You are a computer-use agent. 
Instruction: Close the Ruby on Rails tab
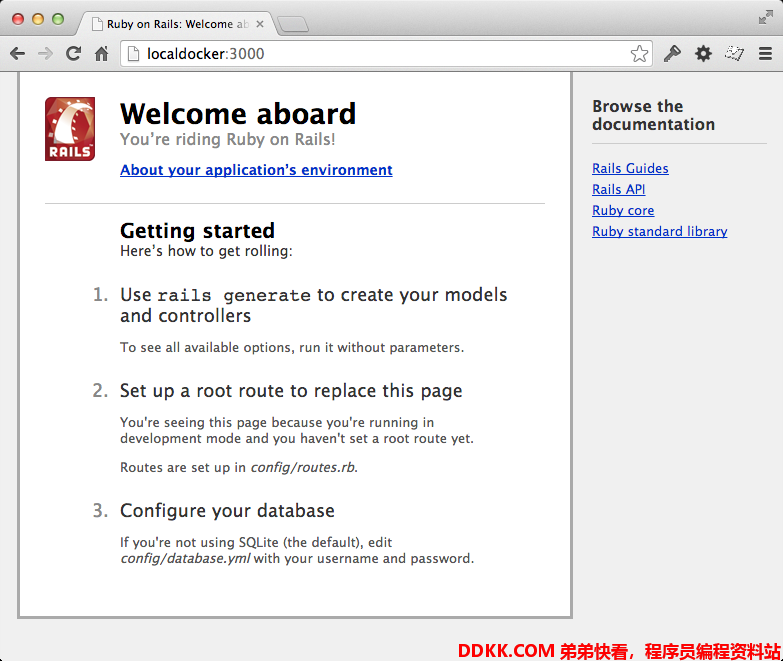260,24
